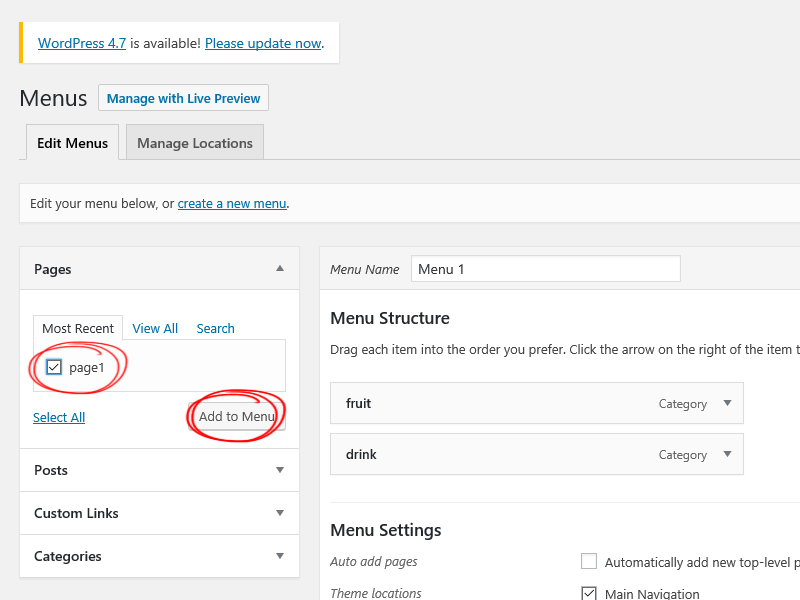Click the Add to Menu button
This screenshot has height=600, width=800.
click(237, 416)
